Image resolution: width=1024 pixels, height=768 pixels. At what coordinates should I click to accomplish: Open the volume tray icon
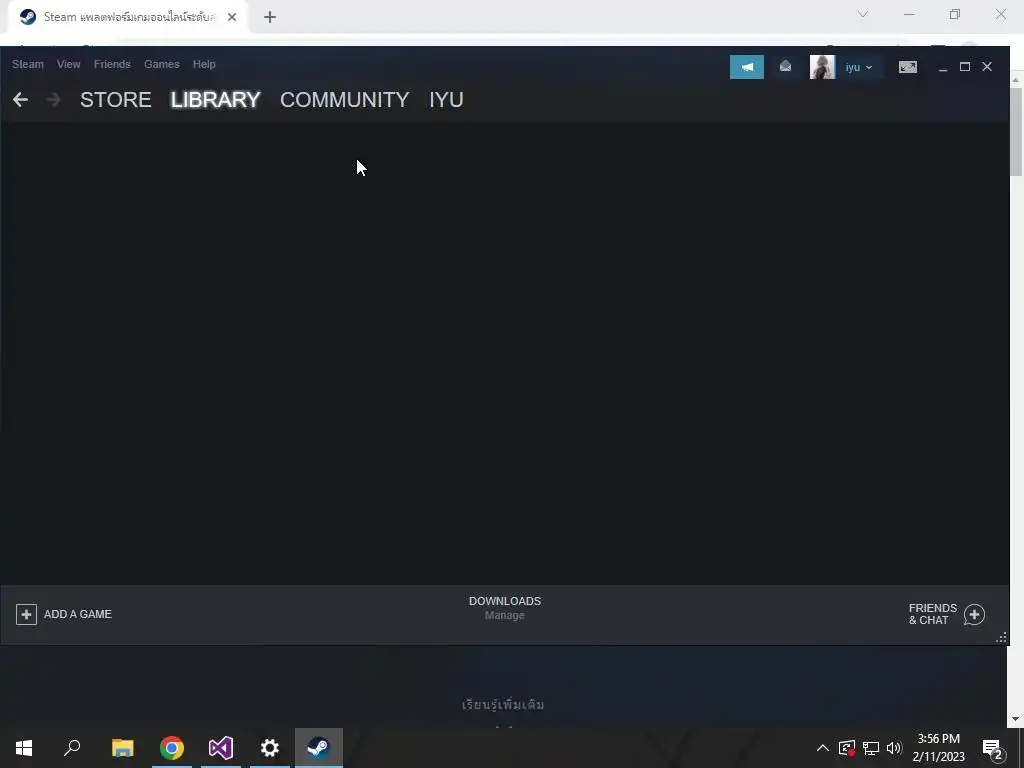coord(894,748)
